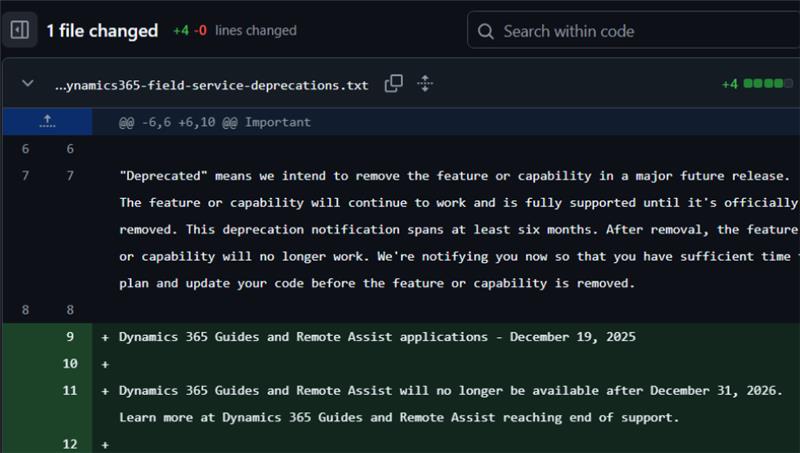The width and height of the screenshot is (800, 453).
Task: Select empty added line number 10
Action: (x=70, y=364)
